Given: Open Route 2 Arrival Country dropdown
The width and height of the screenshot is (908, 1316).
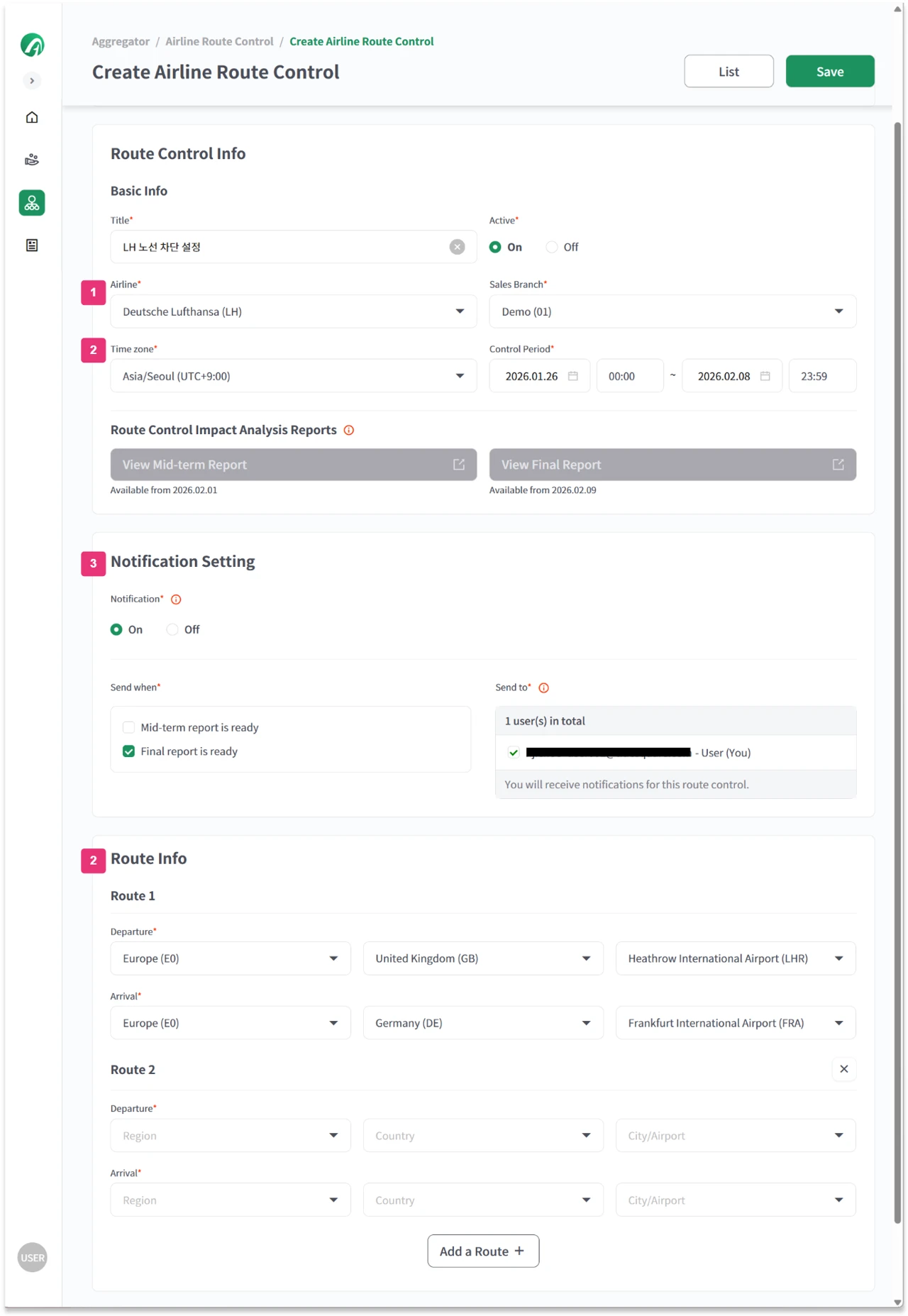Looking at the screenshot, I should (483, 1200).
